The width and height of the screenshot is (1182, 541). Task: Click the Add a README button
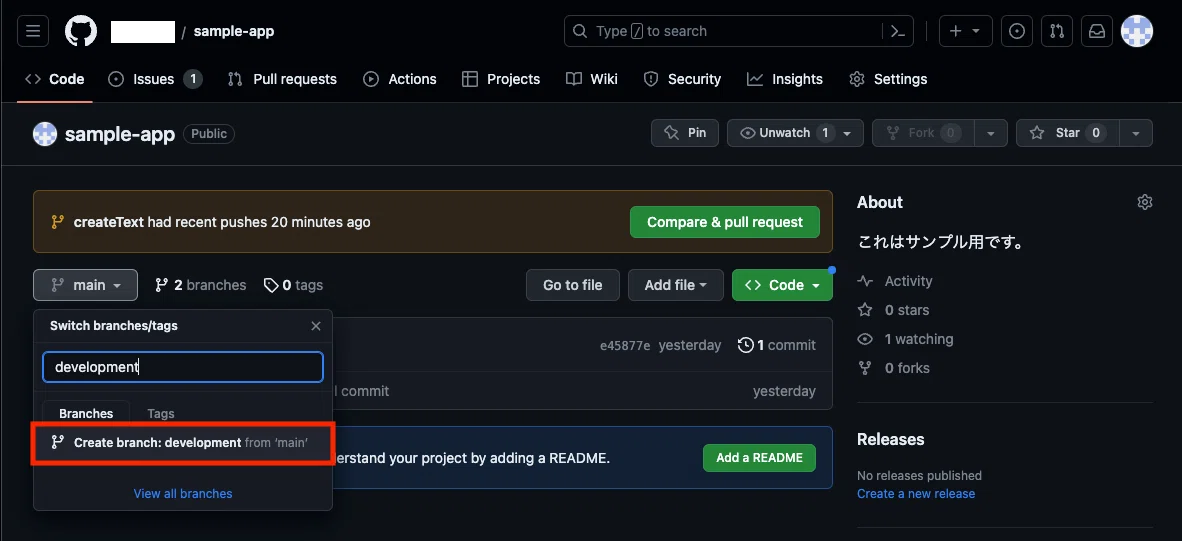click(x=759, y=457)
